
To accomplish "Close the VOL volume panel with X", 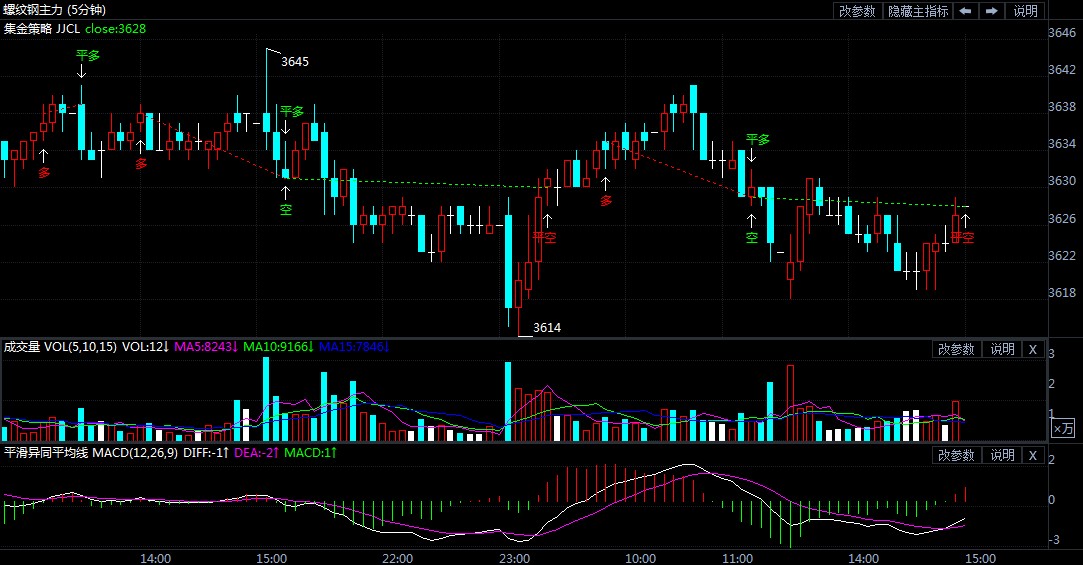I will (1033, 349).
